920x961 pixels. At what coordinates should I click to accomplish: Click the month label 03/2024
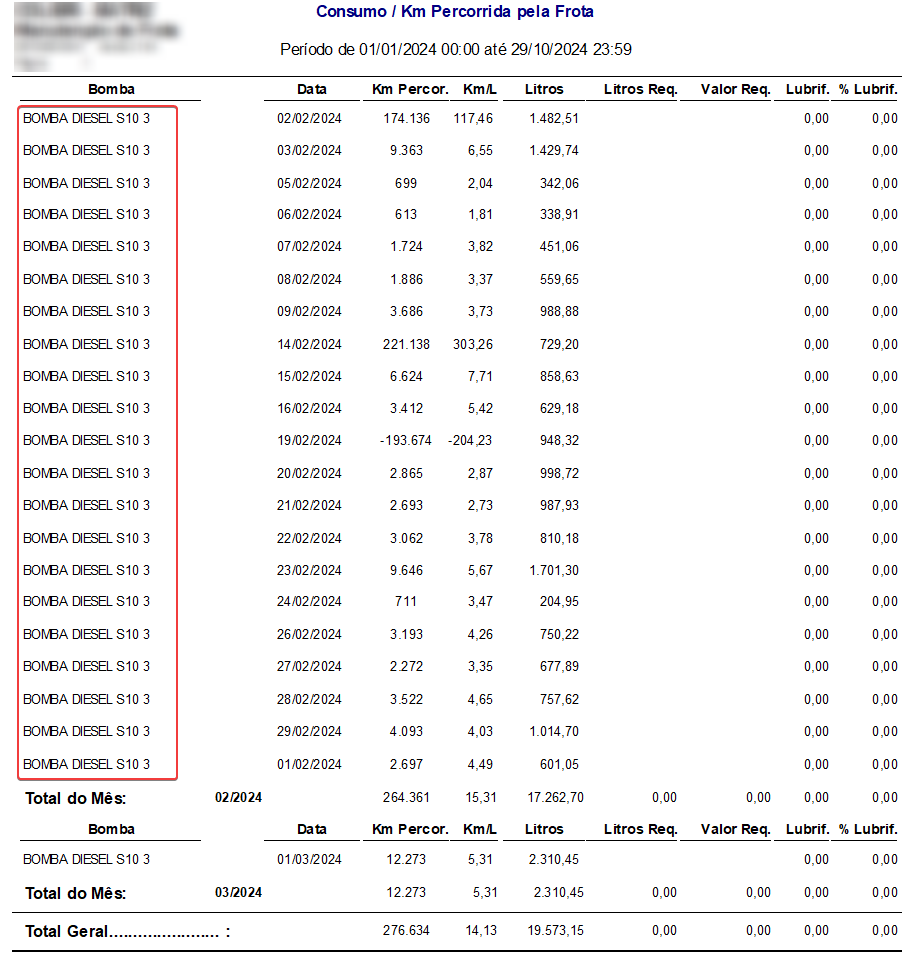point(238,893)
